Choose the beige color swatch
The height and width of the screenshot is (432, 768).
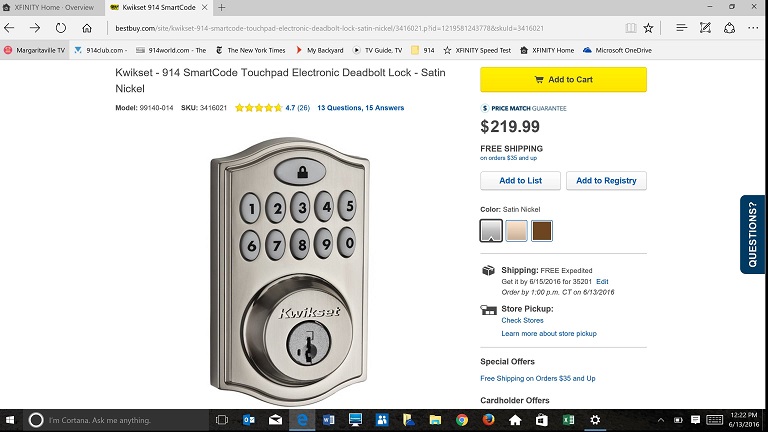(516, 231)
